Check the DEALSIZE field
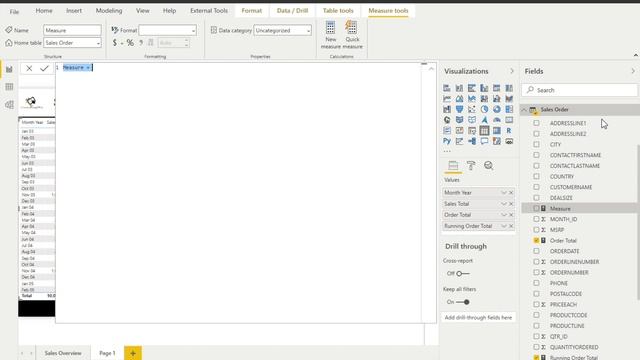Image resolution: width=640 pixels, height=360 pixels. 536,198
